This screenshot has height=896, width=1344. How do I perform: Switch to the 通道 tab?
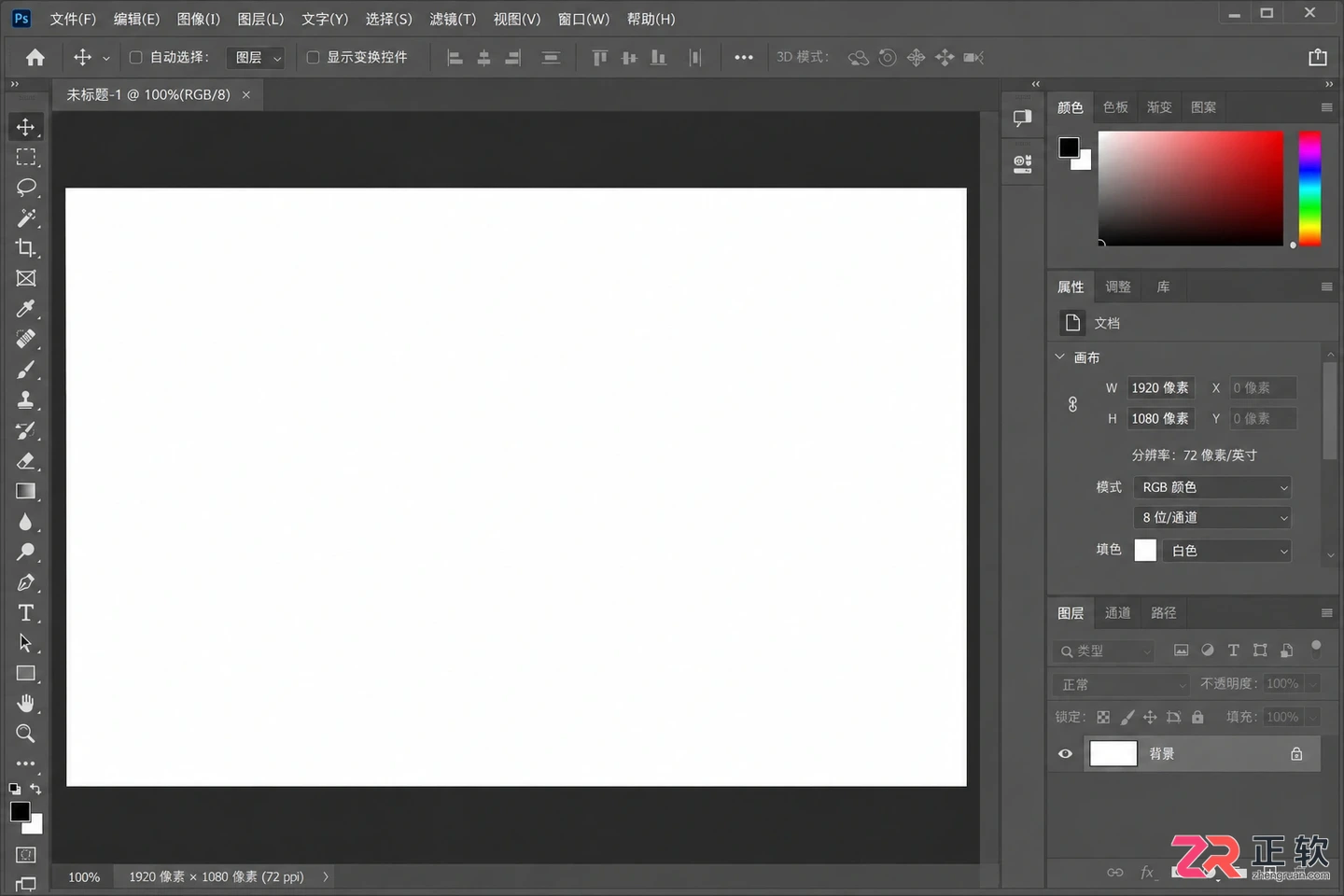click(x=1117, y=612)
